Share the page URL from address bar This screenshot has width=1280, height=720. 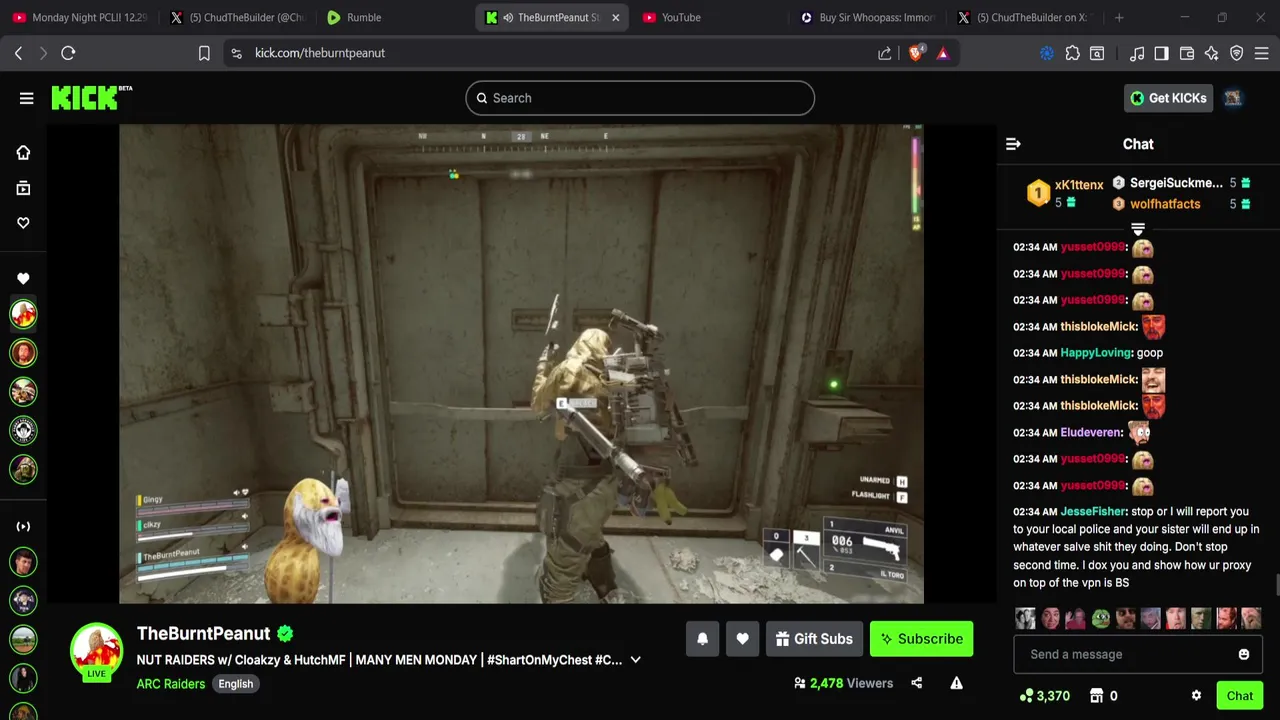pos(885,53)
